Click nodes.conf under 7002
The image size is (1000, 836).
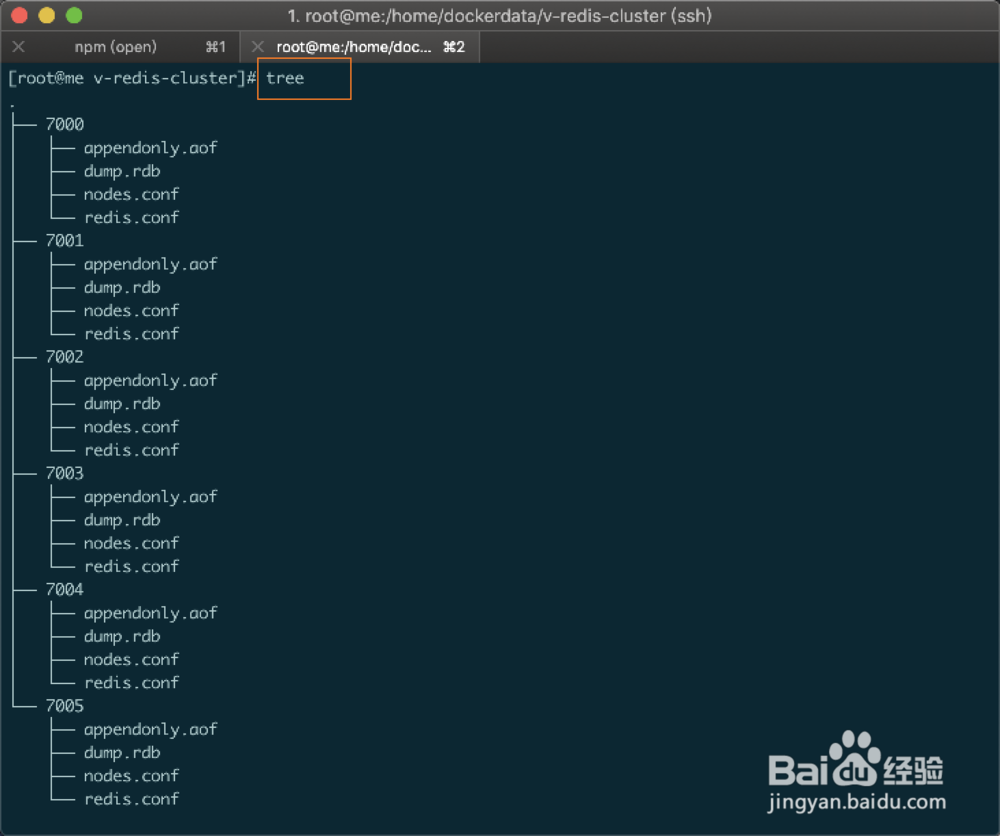131,427
